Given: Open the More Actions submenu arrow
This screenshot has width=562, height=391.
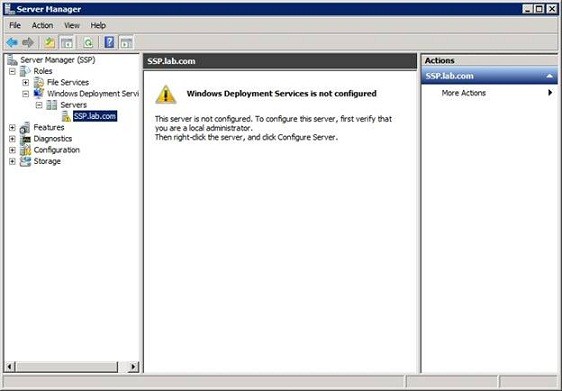Looking at the screenshot, I should [x=550, y=93].
